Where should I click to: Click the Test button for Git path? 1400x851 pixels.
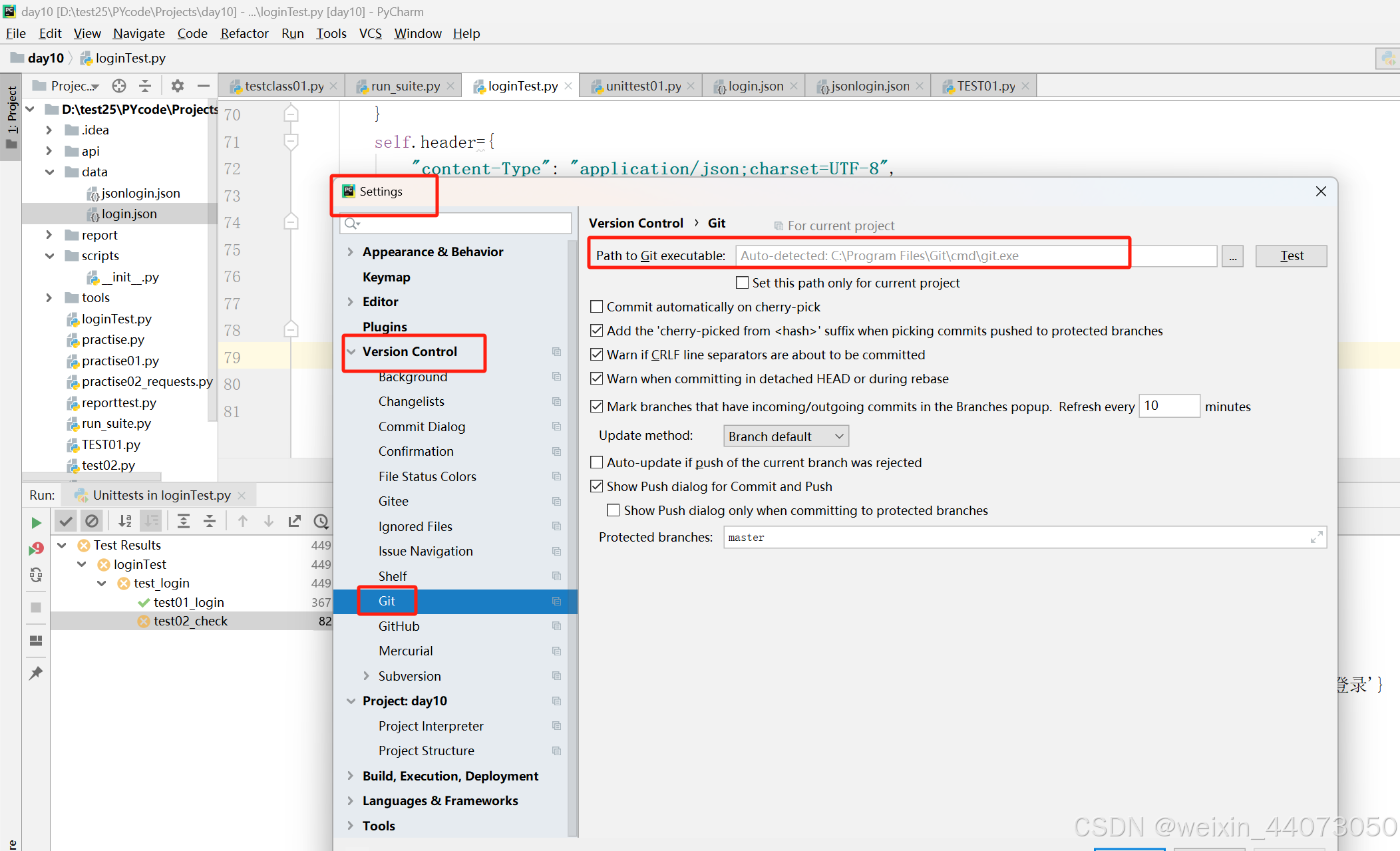coord(1290,256)
